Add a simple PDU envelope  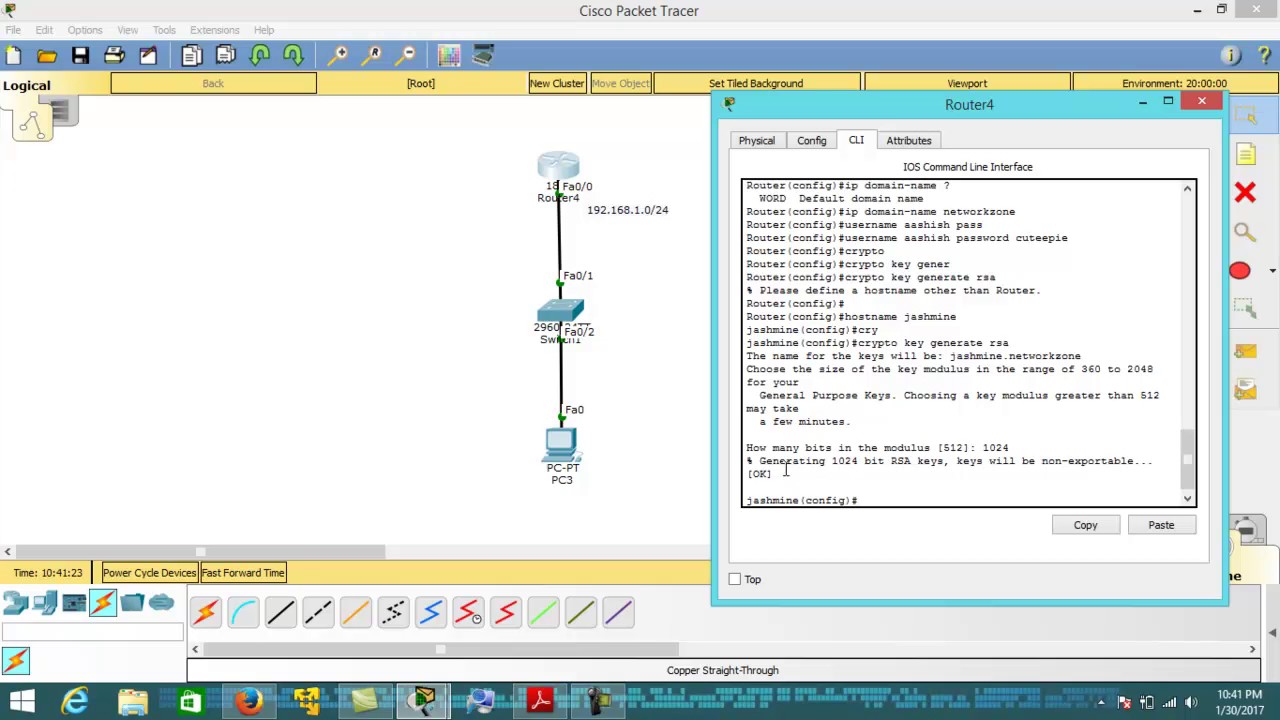[x=1245, y=351]
